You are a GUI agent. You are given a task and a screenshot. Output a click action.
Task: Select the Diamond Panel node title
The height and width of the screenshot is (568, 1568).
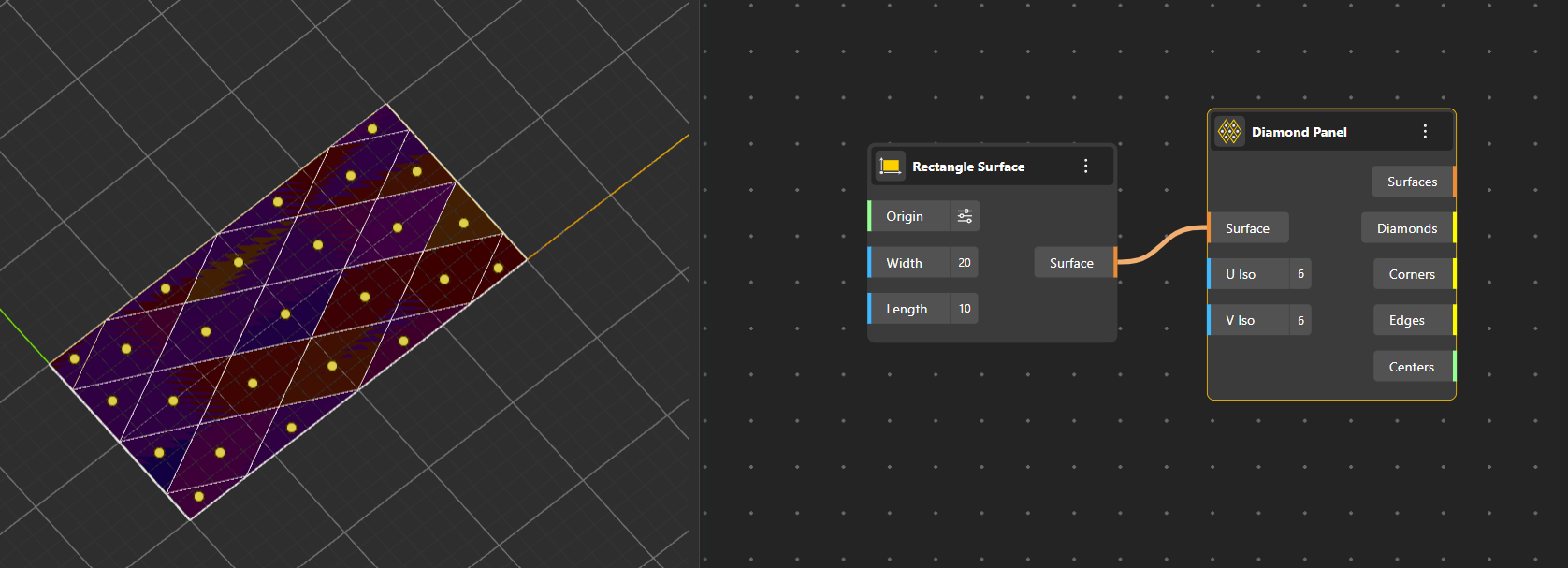[1299, 132]
